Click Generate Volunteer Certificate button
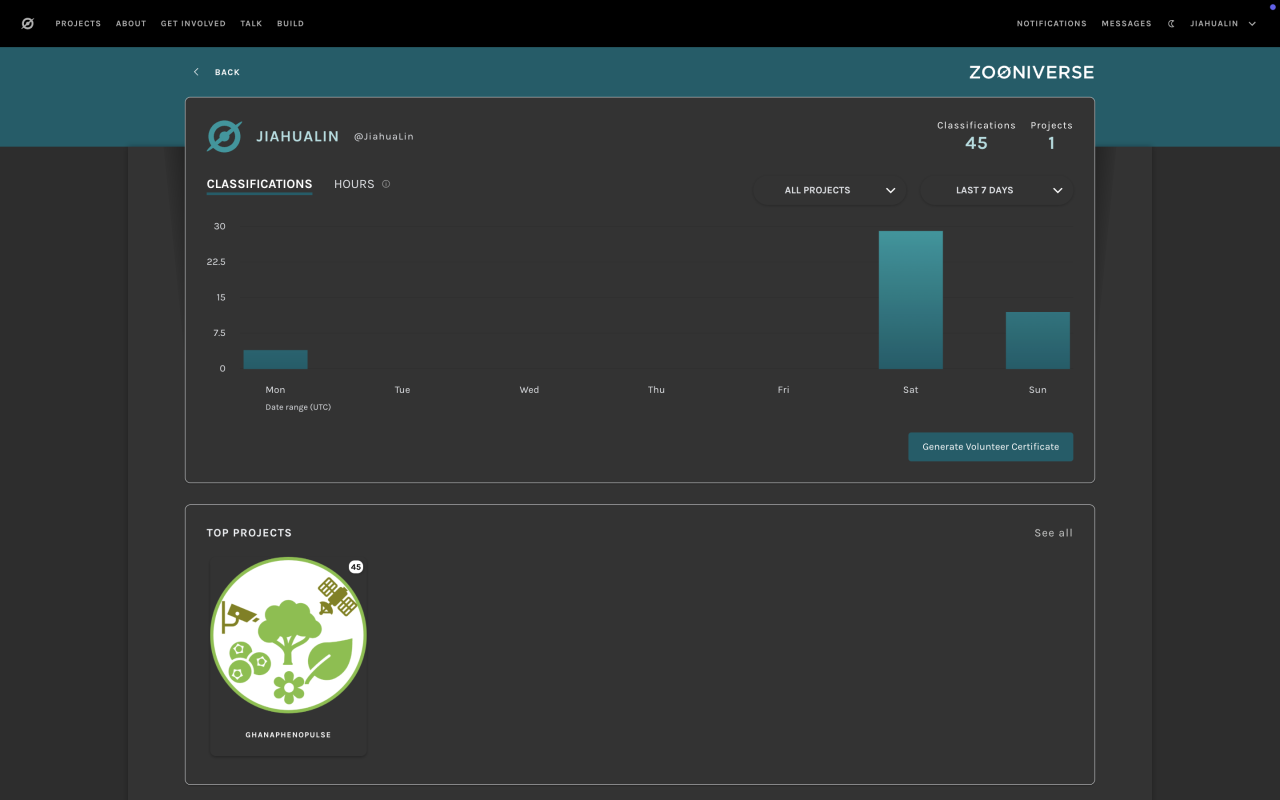 click(x=990, y=447)
